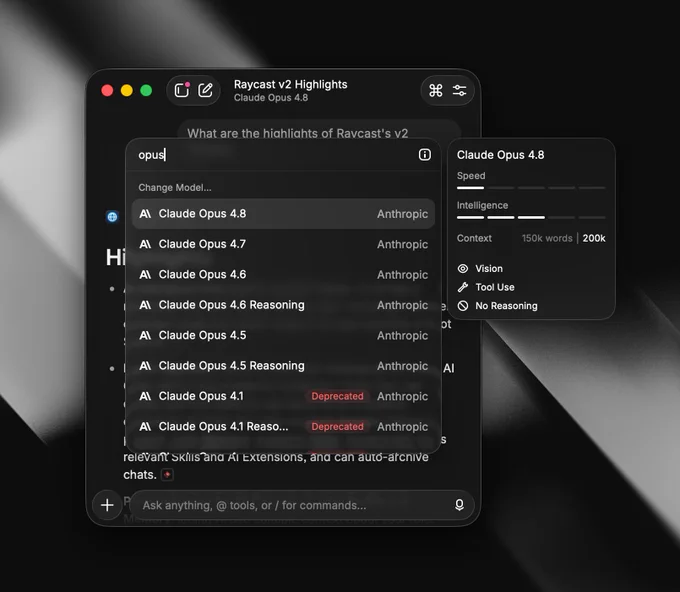The width and height of the screenshot is (680, 592).
Task: Click the globe web search icon
Action: [112, 216]
